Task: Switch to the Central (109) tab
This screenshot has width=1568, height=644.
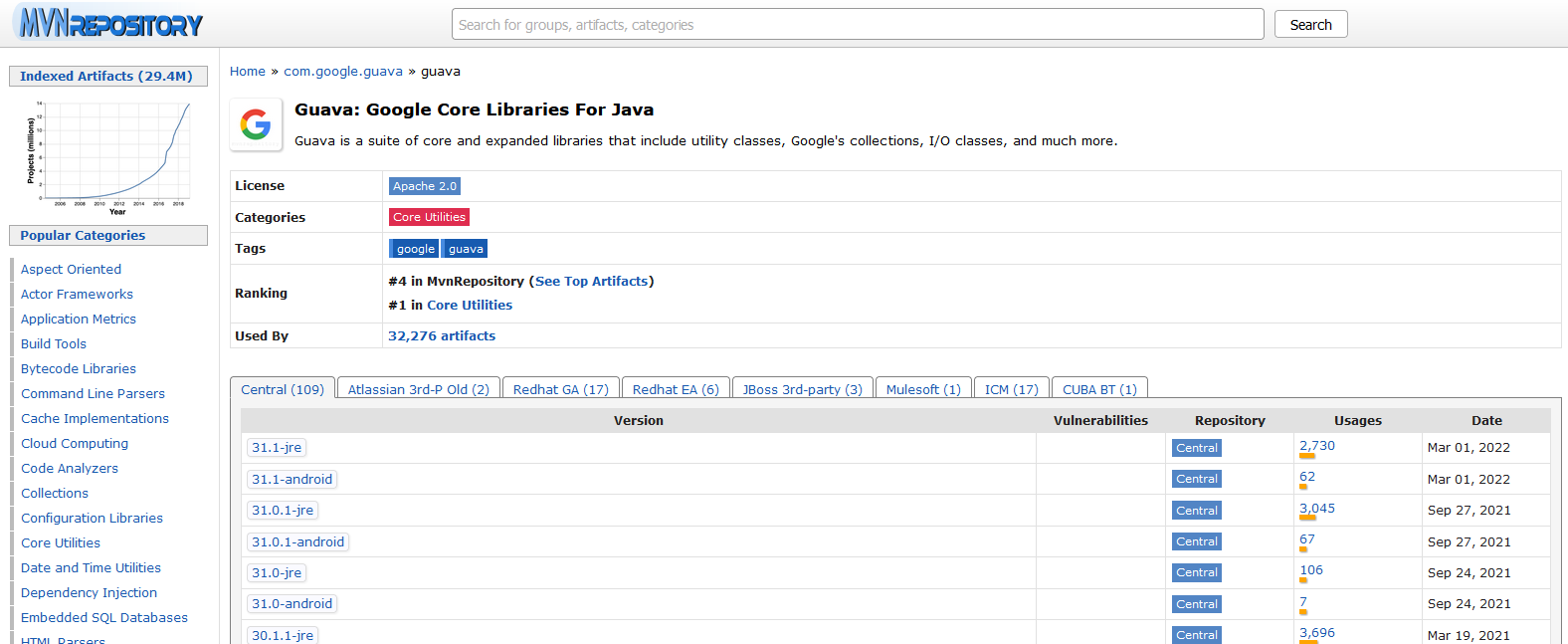Action: click(x=283, y=389)
